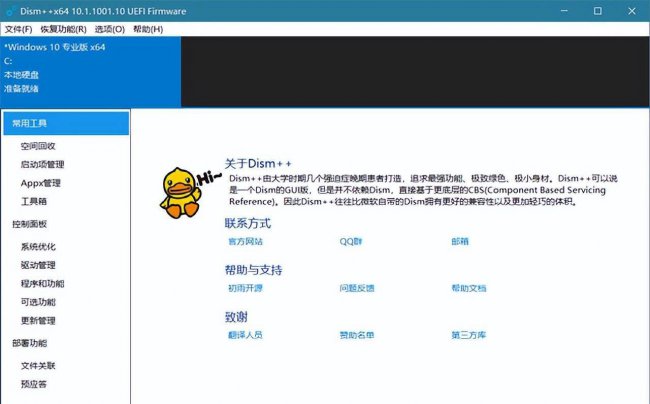Click the 邮箱 link
650x404 pixels.
tap(460, 241)
